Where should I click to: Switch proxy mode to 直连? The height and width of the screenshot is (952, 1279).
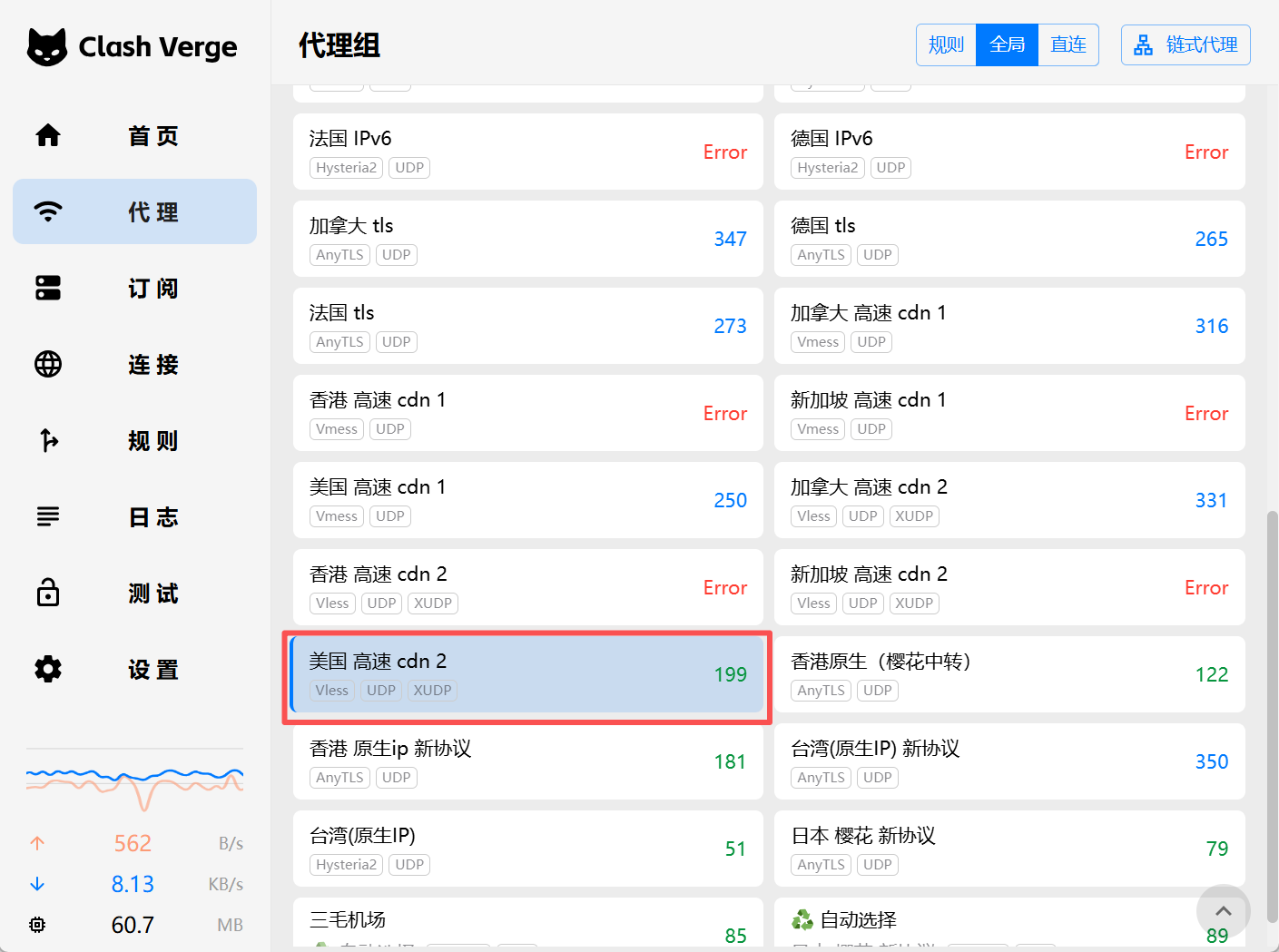[x=1067, y=44]
